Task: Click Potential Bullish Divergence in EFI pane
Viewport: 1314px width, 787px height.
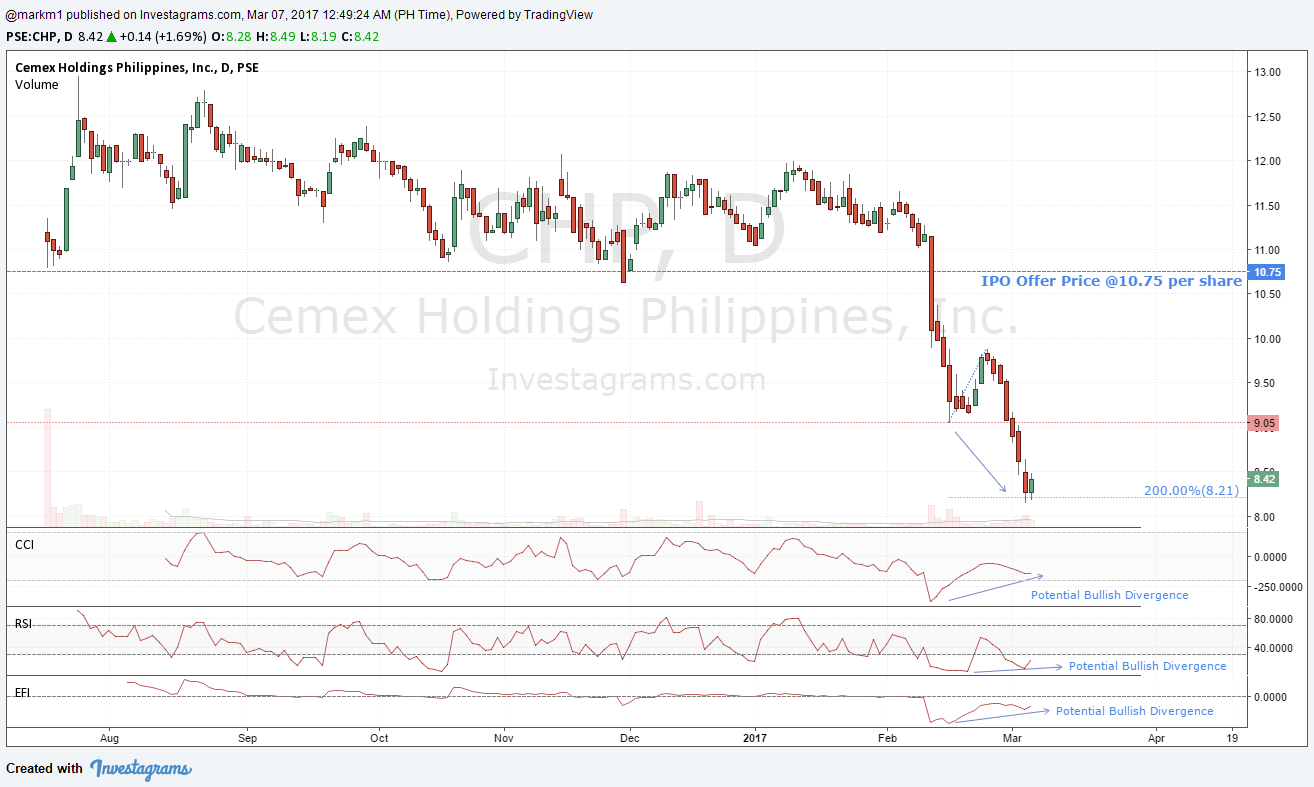Action: [1135, 711]
